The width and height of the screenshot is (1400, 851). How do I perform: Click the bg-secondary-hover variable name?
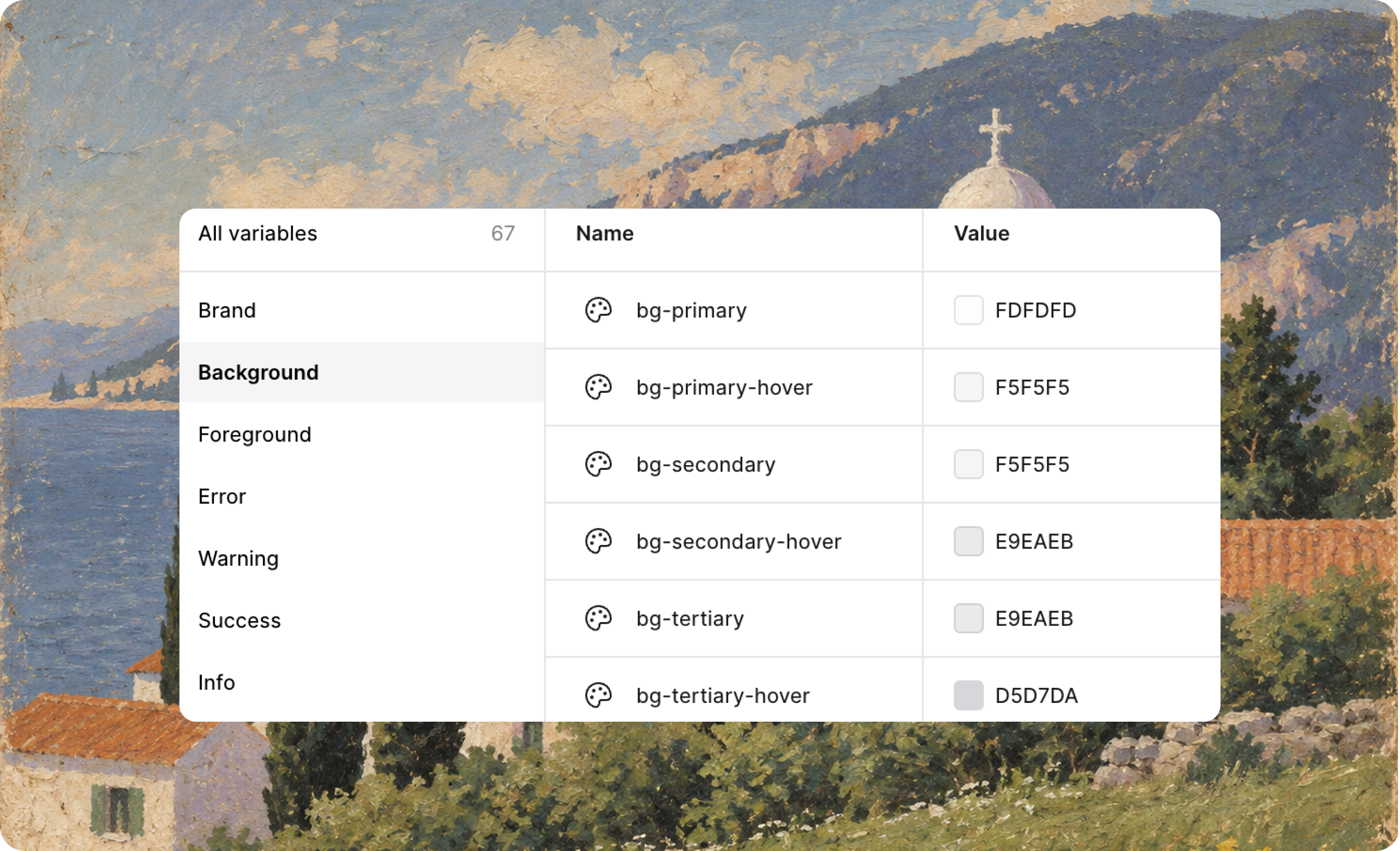coord(739,542)
